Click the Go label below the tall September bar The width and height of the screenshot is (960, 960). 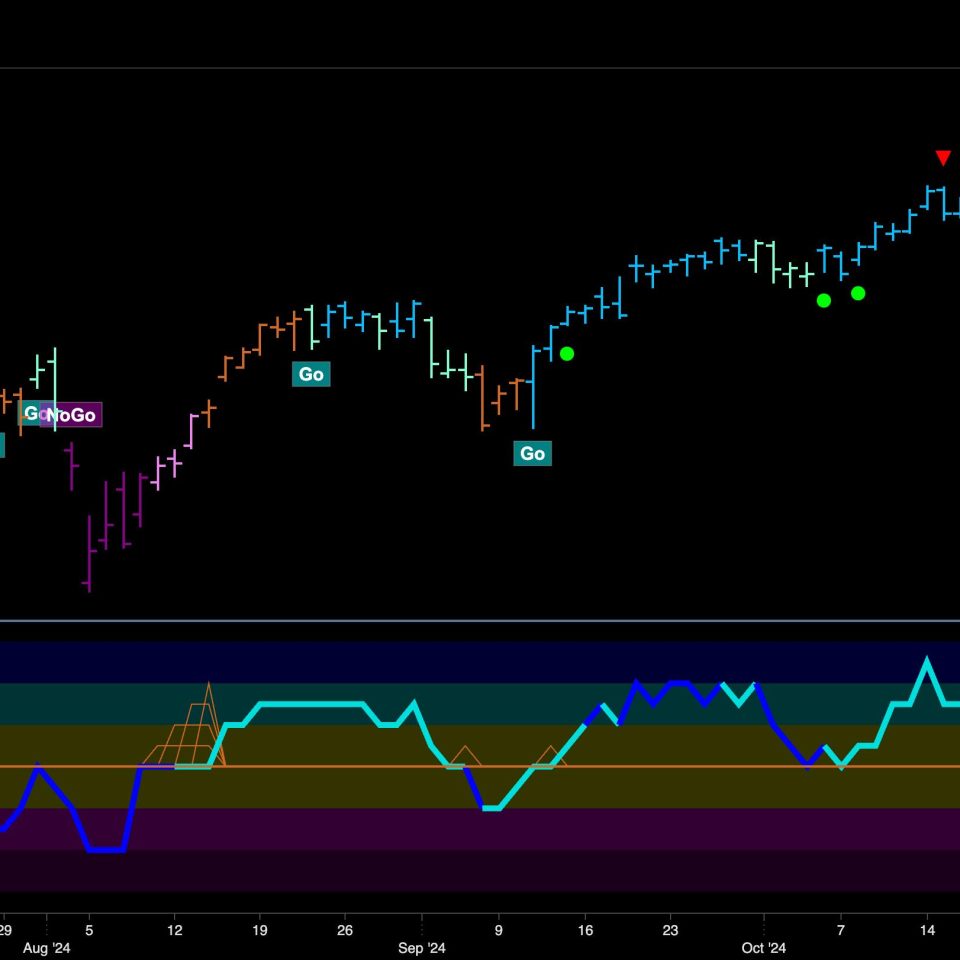point(532,453)
